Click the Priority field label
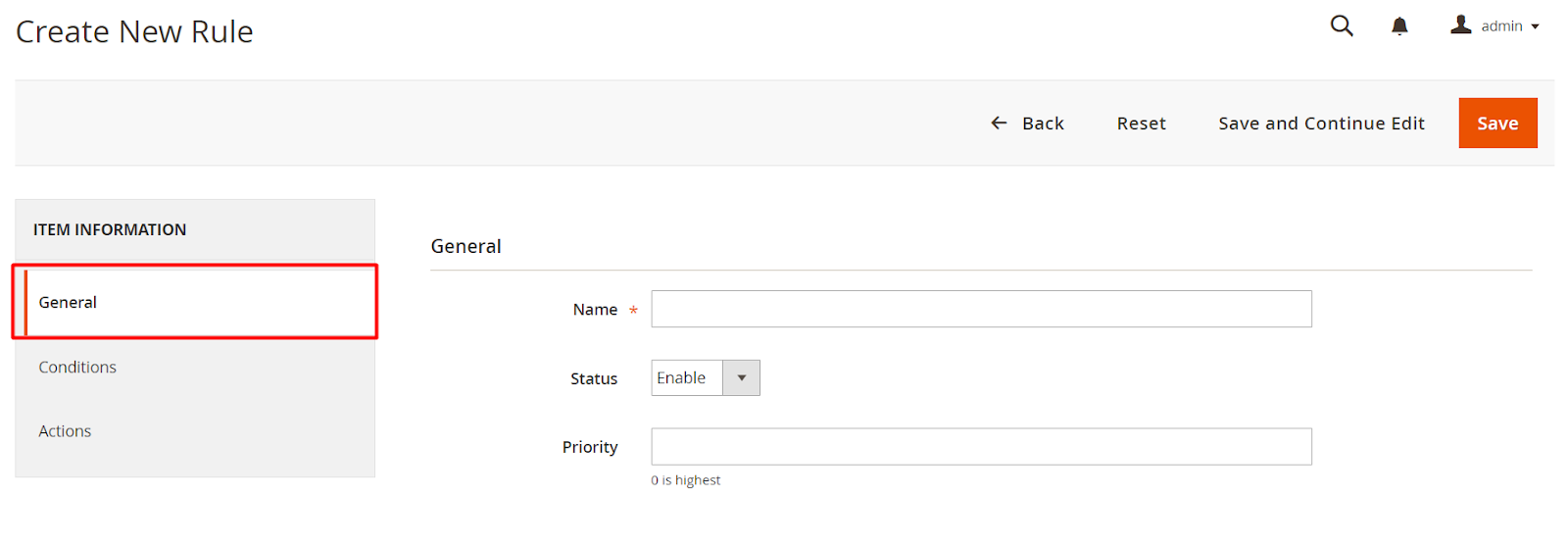The image size is (1568, 546). pyautogui.click(x=590, y=447)
